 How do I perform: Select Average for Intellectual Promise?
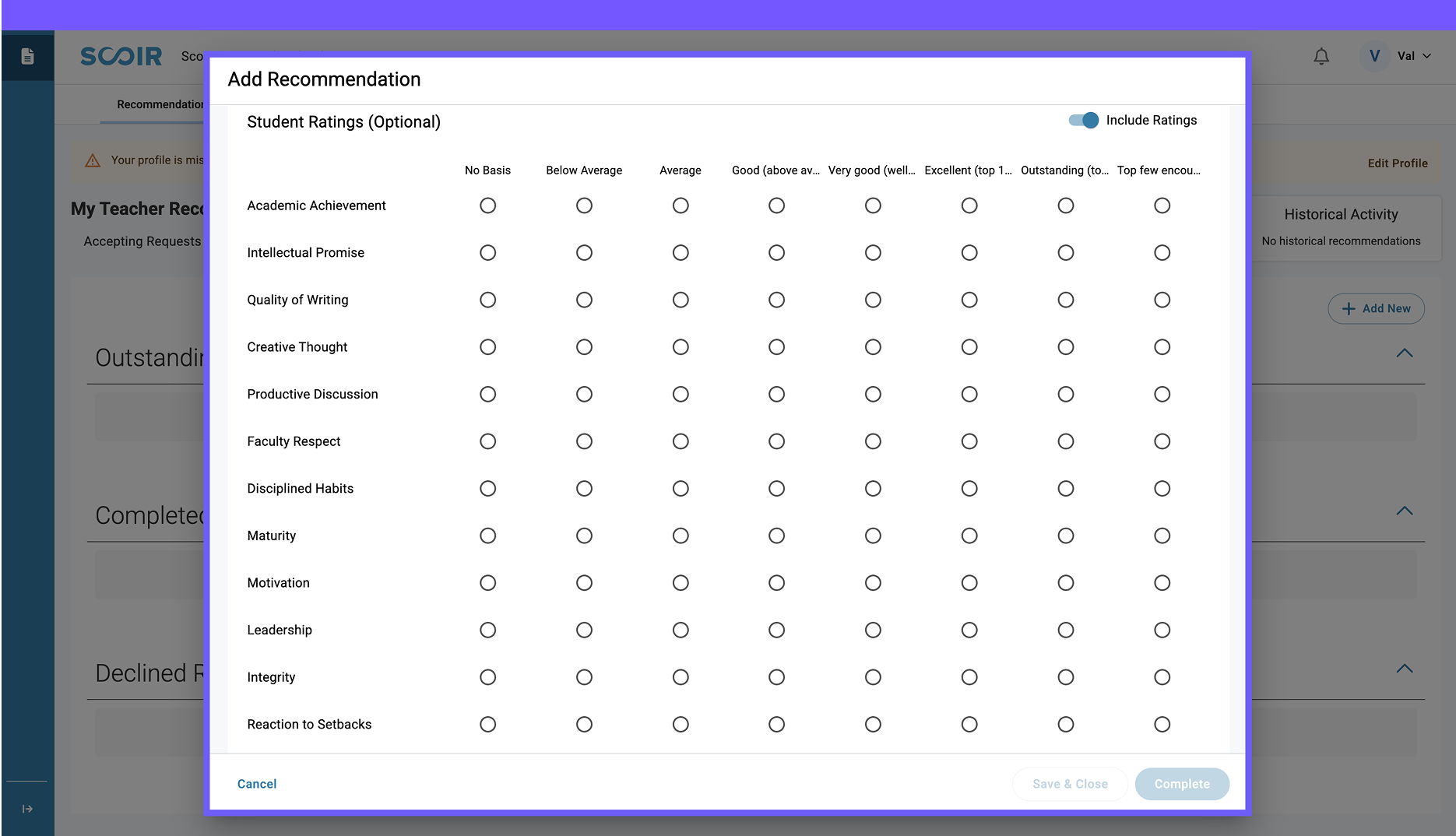pos(681,253)
